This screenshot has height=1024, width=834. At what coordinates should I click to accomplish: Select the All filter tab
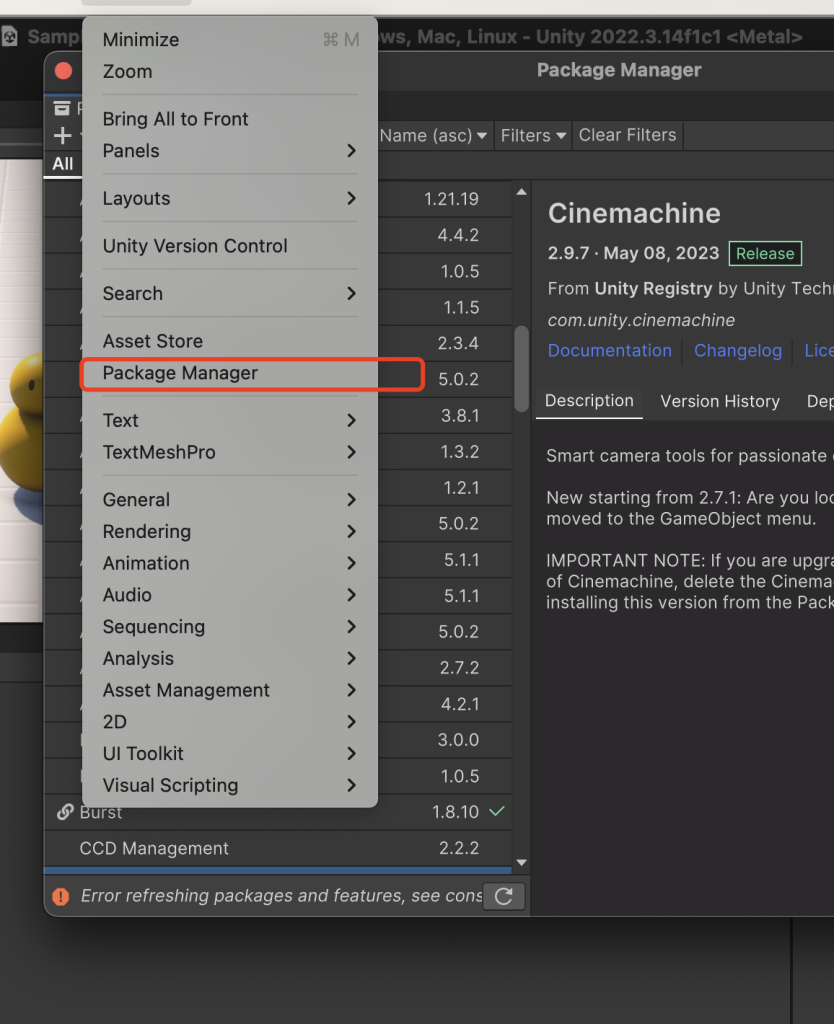click(x=63, y=164)
